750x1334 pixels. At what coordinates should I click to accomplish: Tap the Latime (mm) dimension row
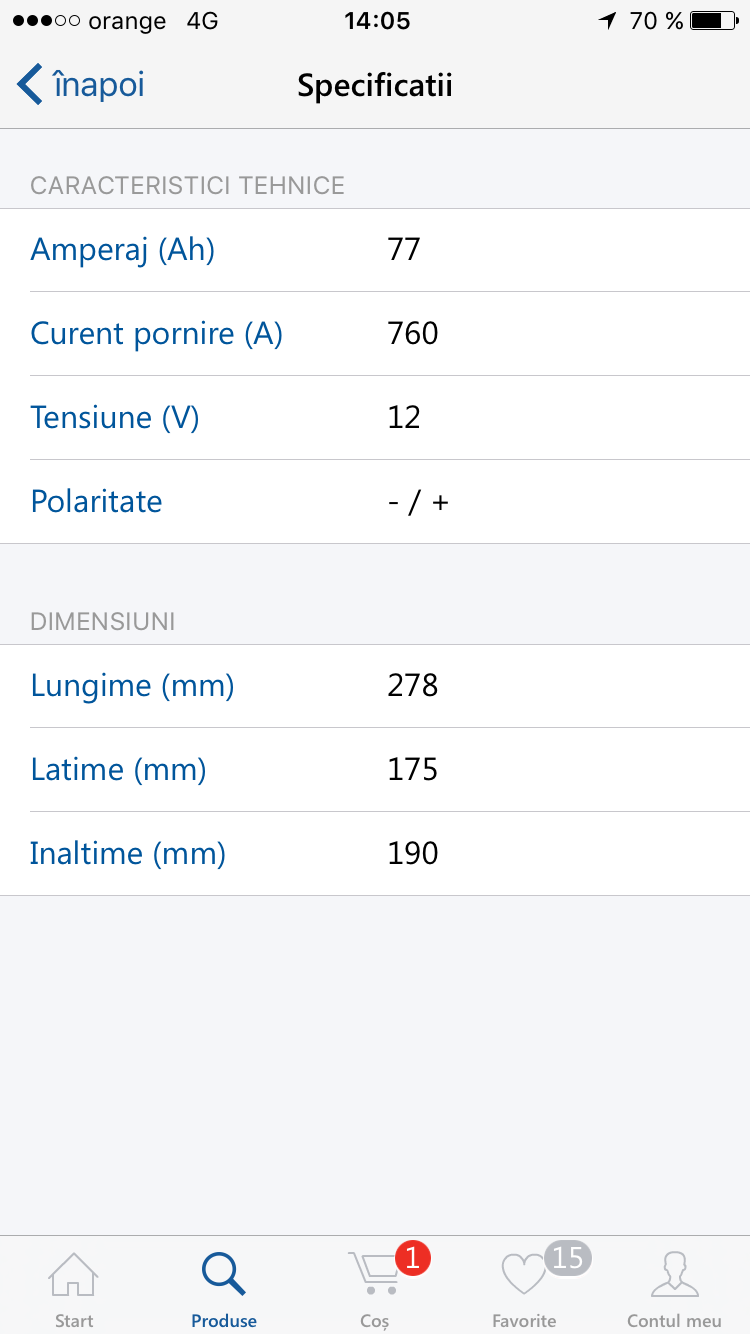pyautogui.click(x=375, y=770)
